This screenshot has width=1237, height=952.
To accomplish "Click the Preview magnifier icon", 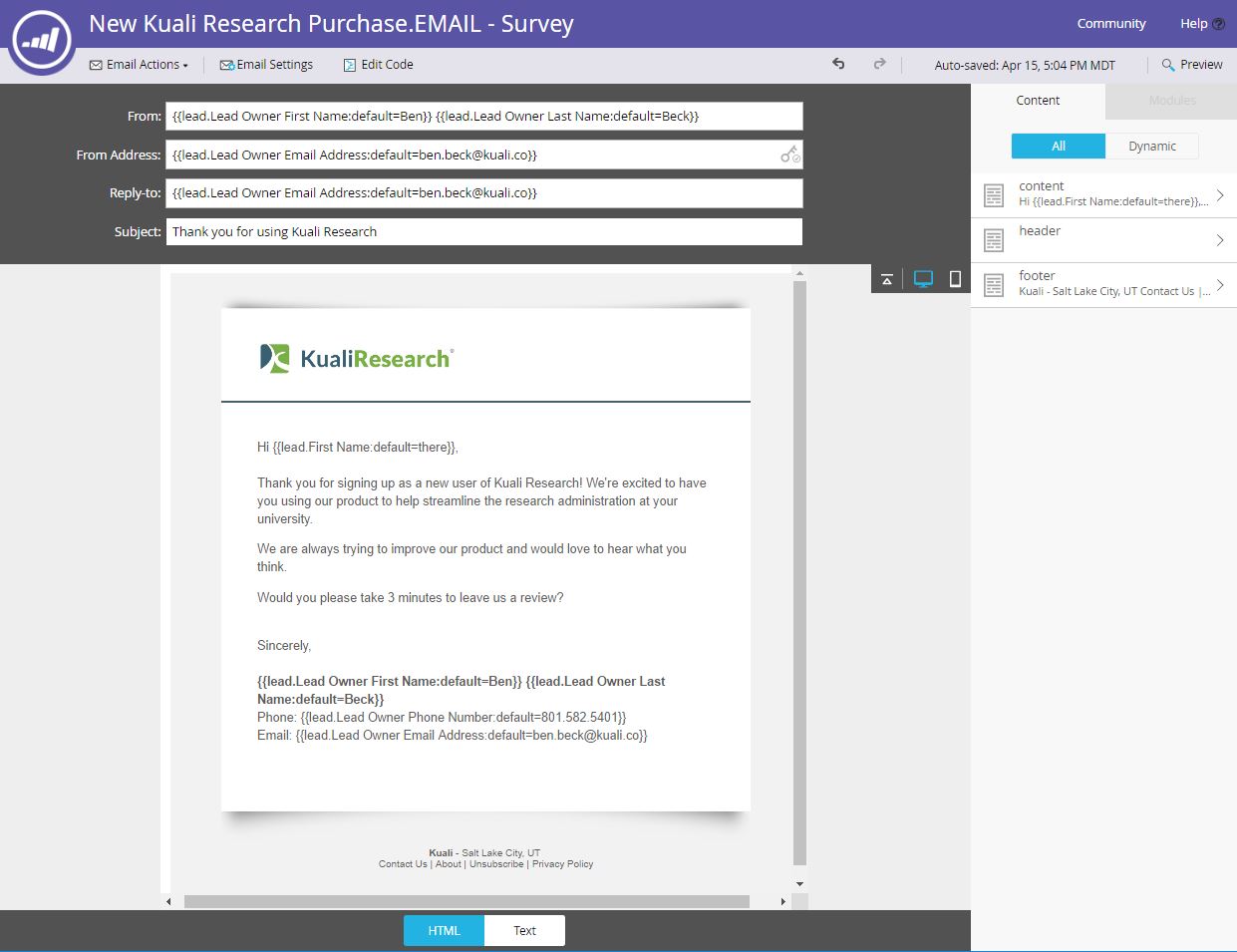I will point(1168,65).
